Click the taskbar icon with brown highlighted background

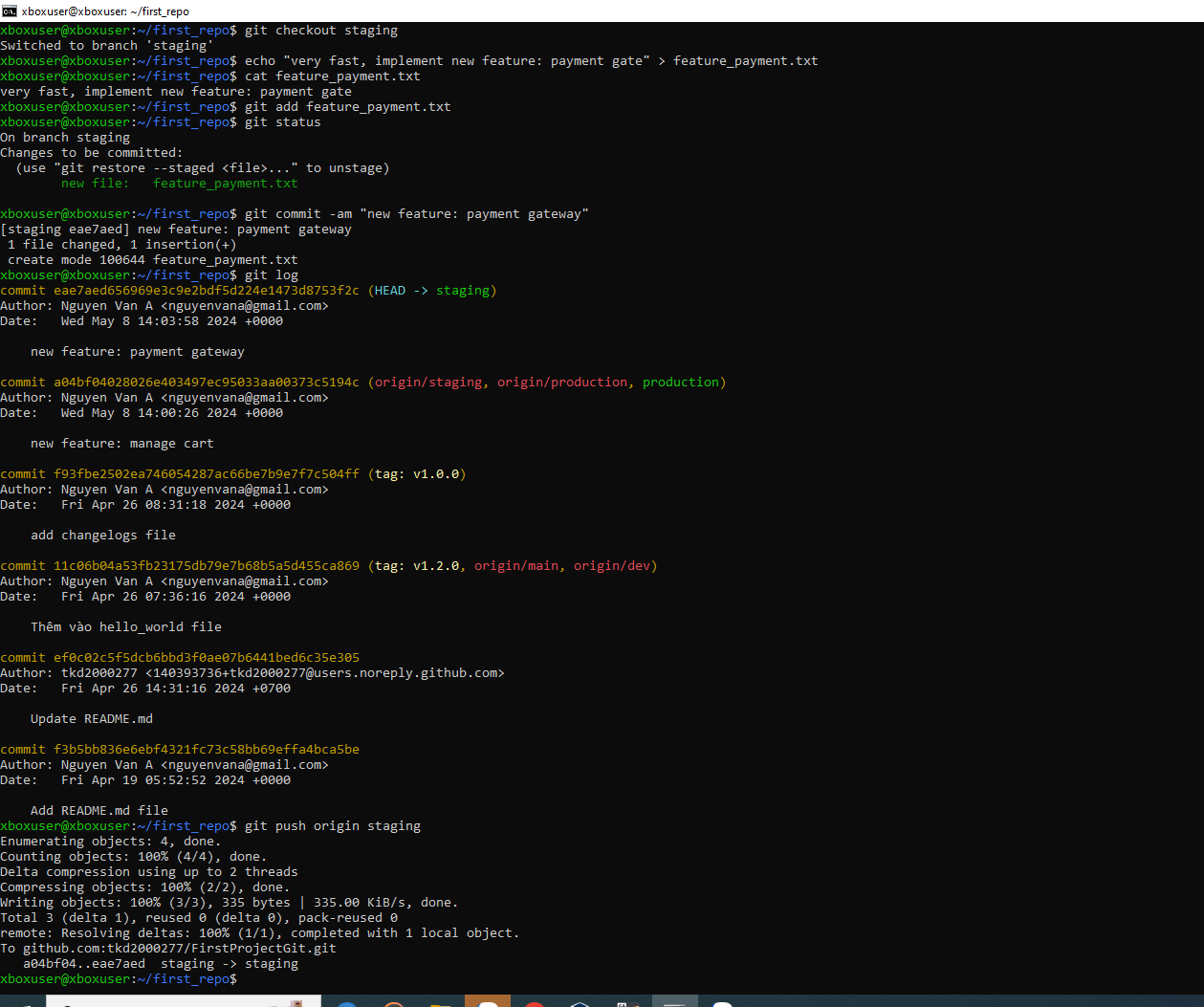488,1001
